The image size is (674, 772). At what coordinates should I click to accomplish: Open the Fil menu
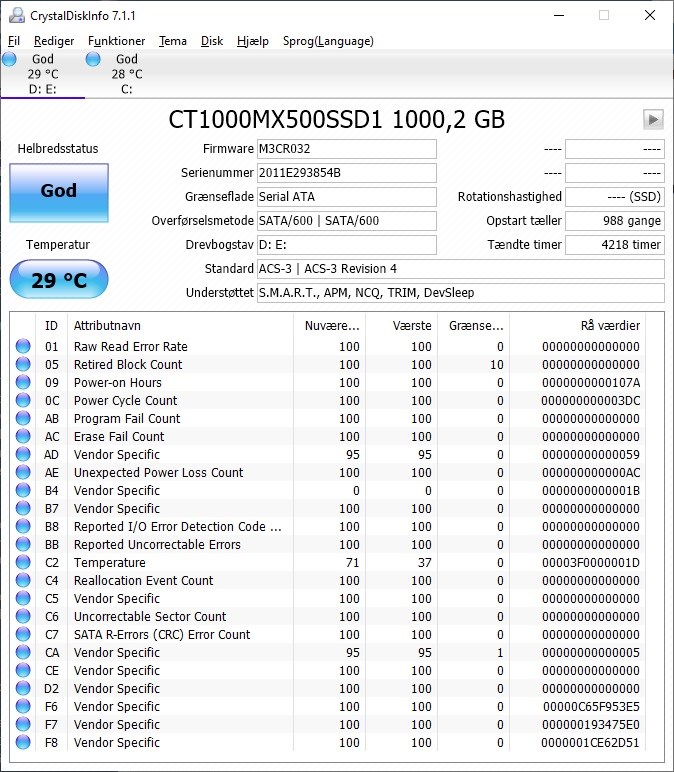point(14,41)
